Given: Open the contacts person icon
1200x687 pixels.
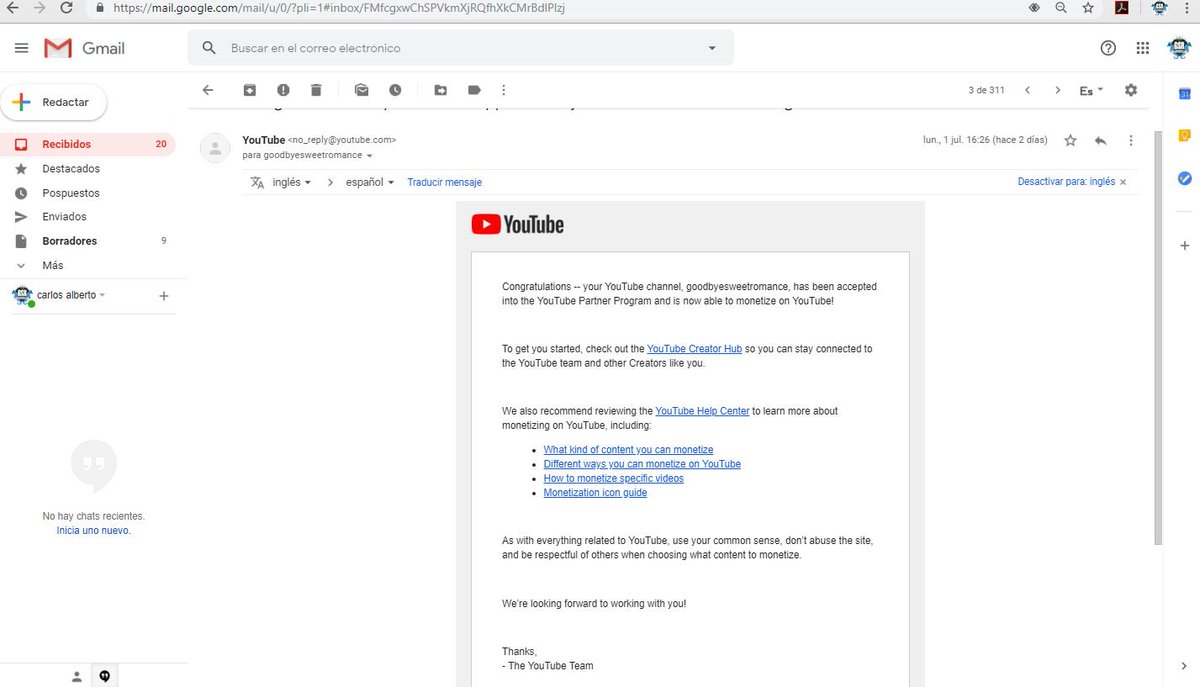Looking at the screenshot, I should [x=76, y=676].
